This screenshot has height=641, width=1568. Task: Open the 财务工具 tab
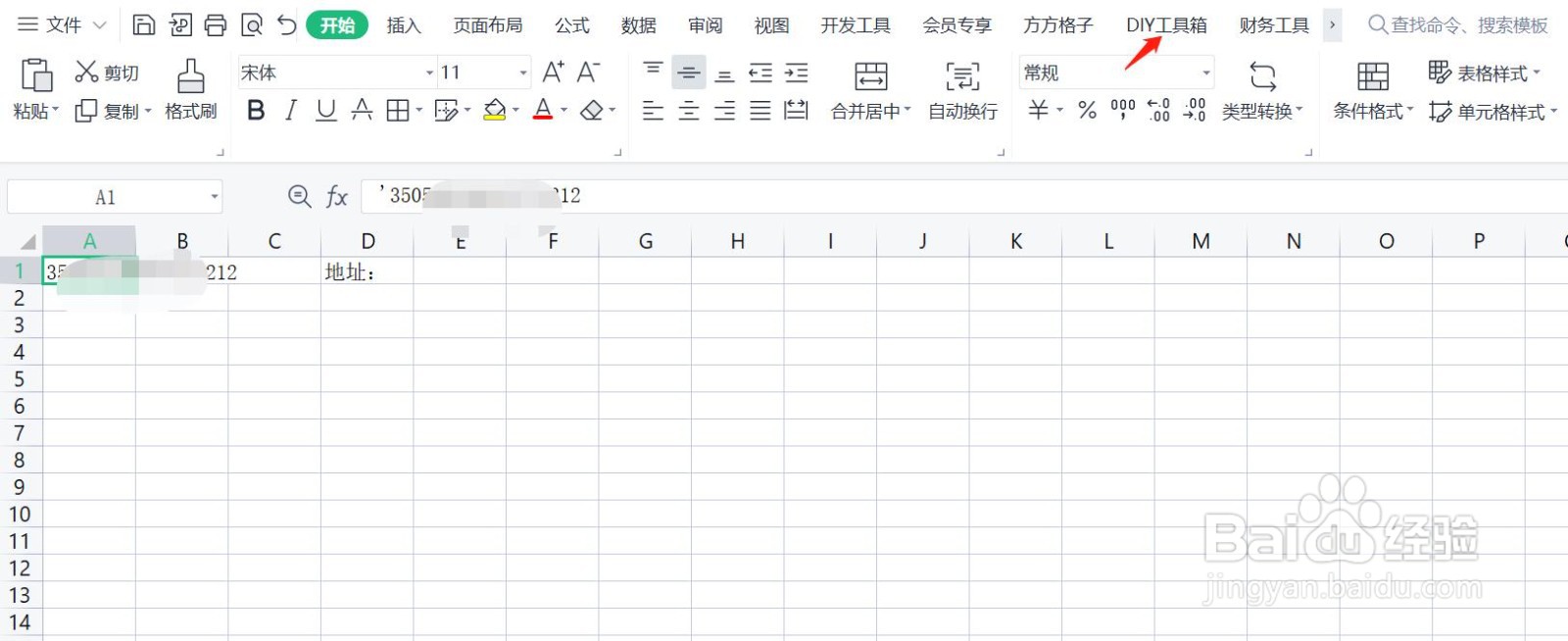(x=1274, y=25)
